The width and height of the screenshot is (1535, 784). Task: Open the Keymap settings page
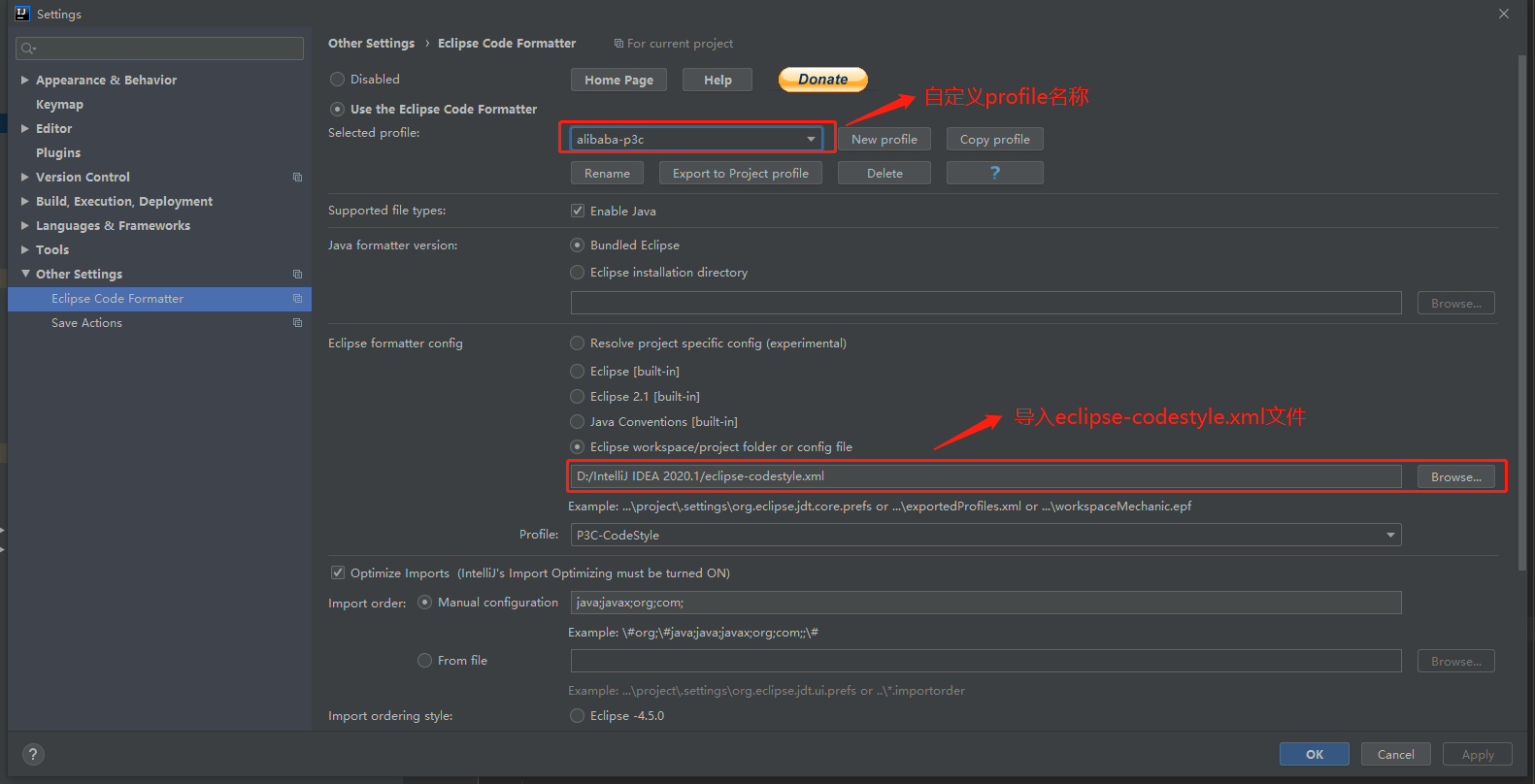coord(59,105)
